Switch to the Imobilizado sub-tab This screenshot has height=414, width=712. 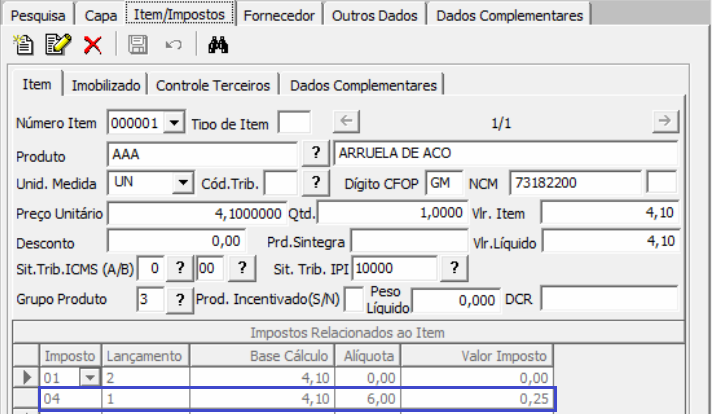[106, 85]
